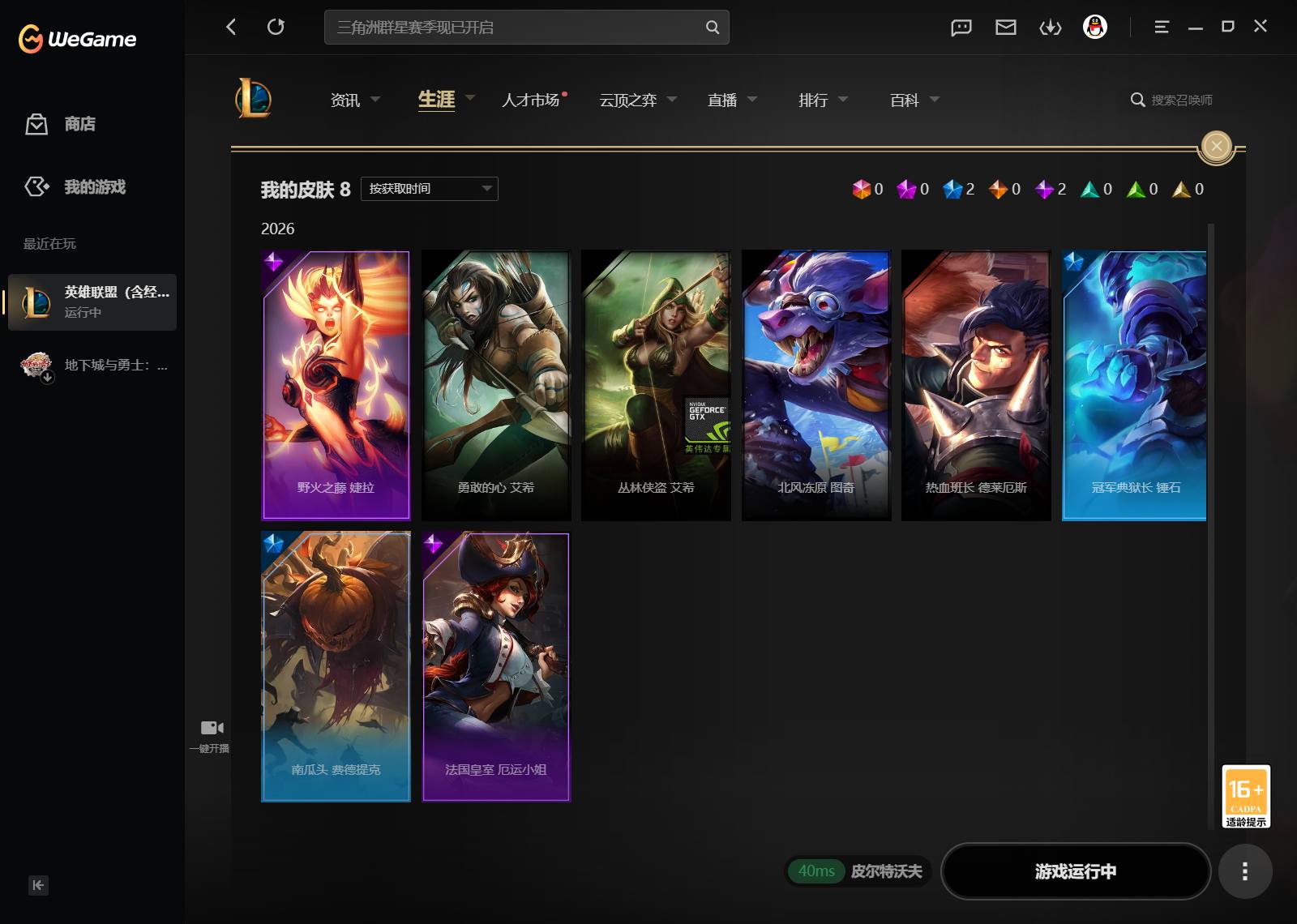Viewport: 1297px width, 924px height.
Task: Expand the 百科 menu arrow
Action: [x=935, y=99]
